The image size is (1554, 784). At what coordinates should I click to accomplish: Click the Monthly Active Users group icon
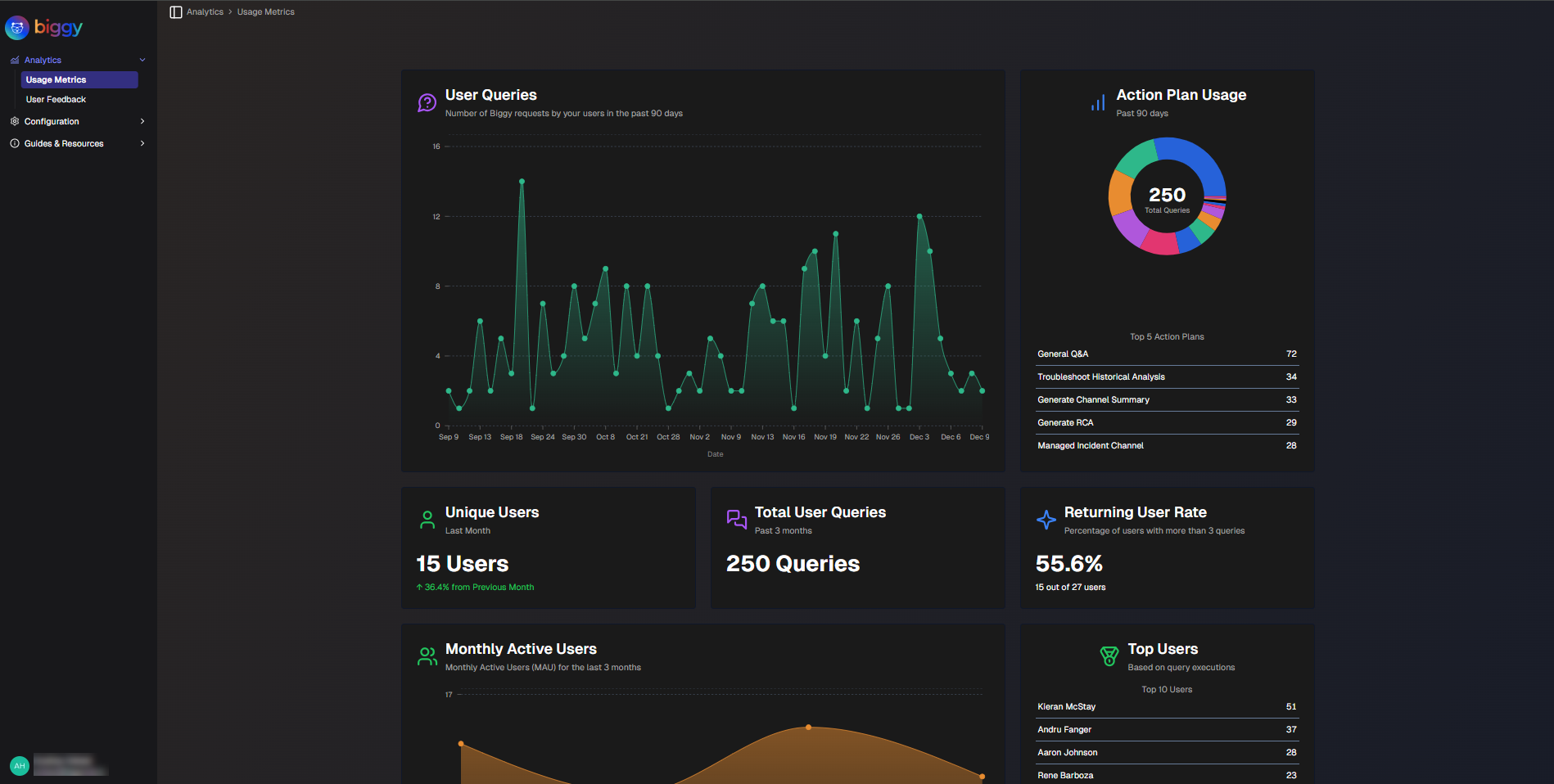click(427, 656)
